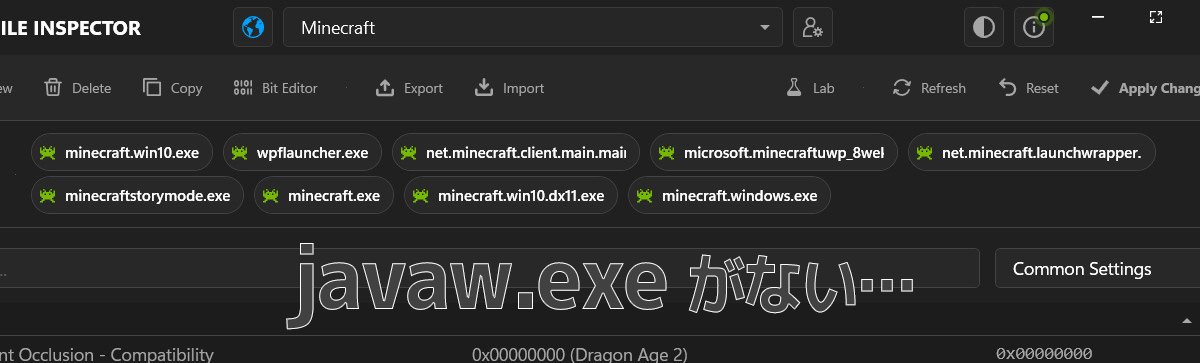Open the Lab flask tool

[x=810, y=88]
